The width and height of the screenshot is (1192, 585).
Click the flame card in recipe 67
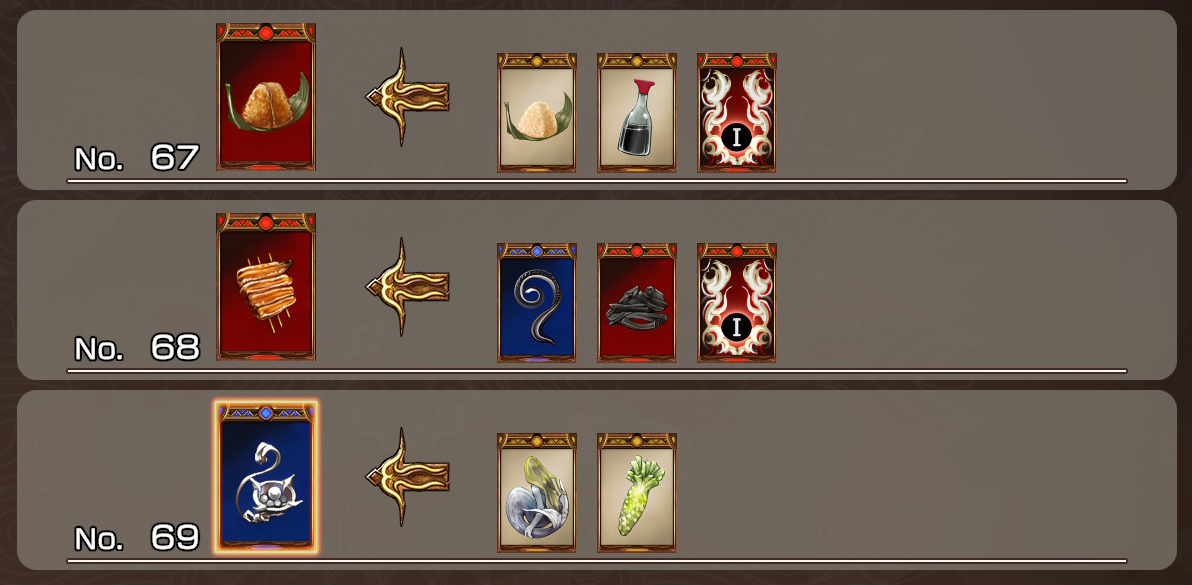pyautogui.click(x=737, y=112)
